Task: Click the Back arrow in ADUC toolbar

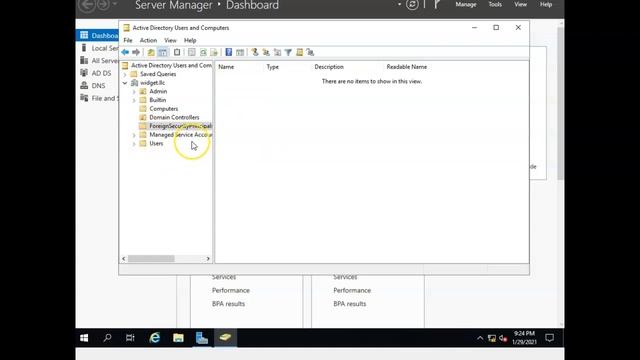Action: pyautogui.click(x=125, y=52)
